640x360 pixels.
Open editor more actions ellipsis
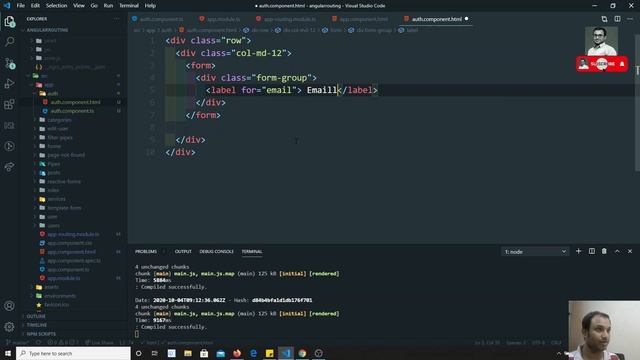(x=630, y=19)
